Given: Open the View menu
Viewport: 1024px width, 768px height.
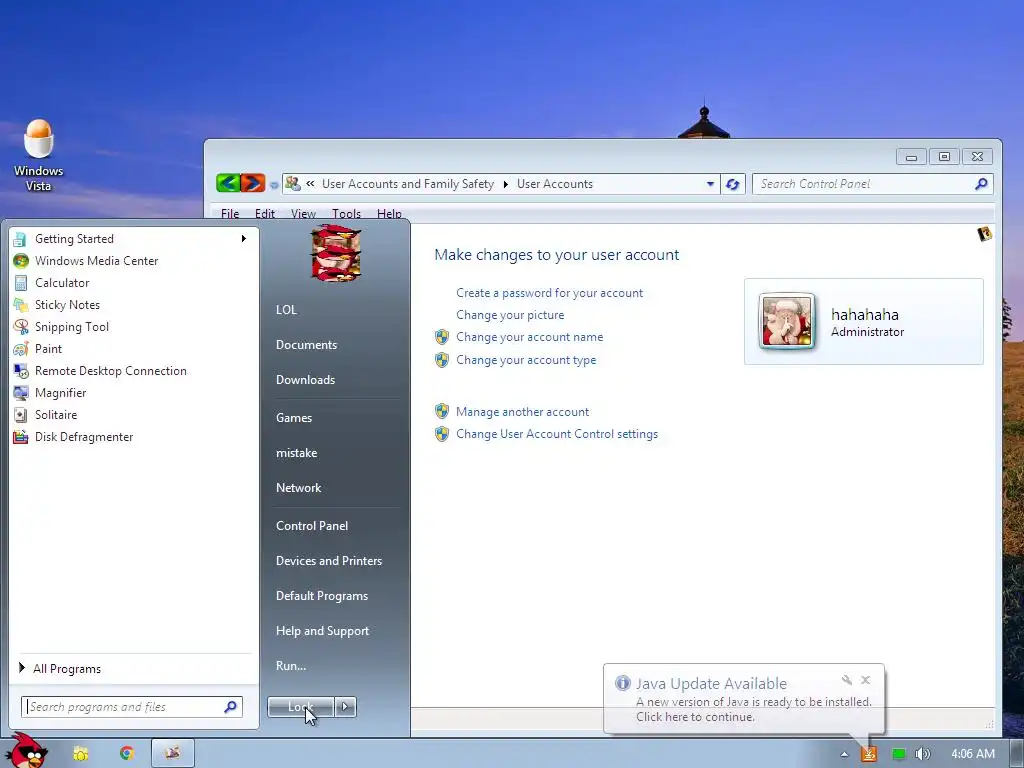Looking at the screenshot, I should (303, 214).
